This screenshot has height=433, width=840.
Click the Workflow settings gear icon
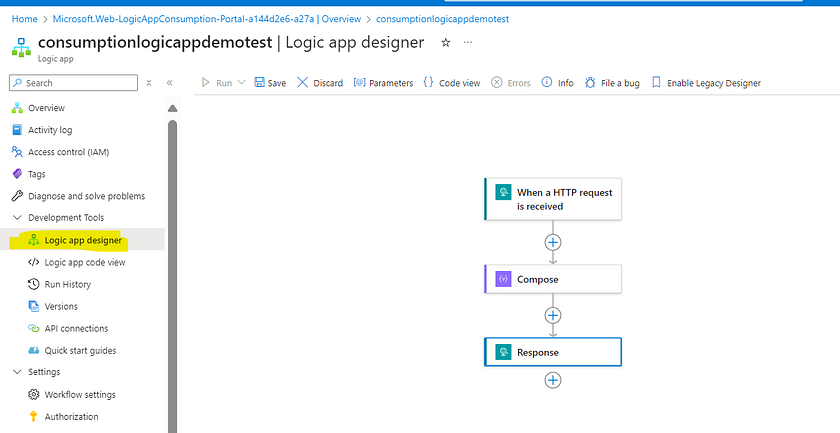click(x=34, y=394)
